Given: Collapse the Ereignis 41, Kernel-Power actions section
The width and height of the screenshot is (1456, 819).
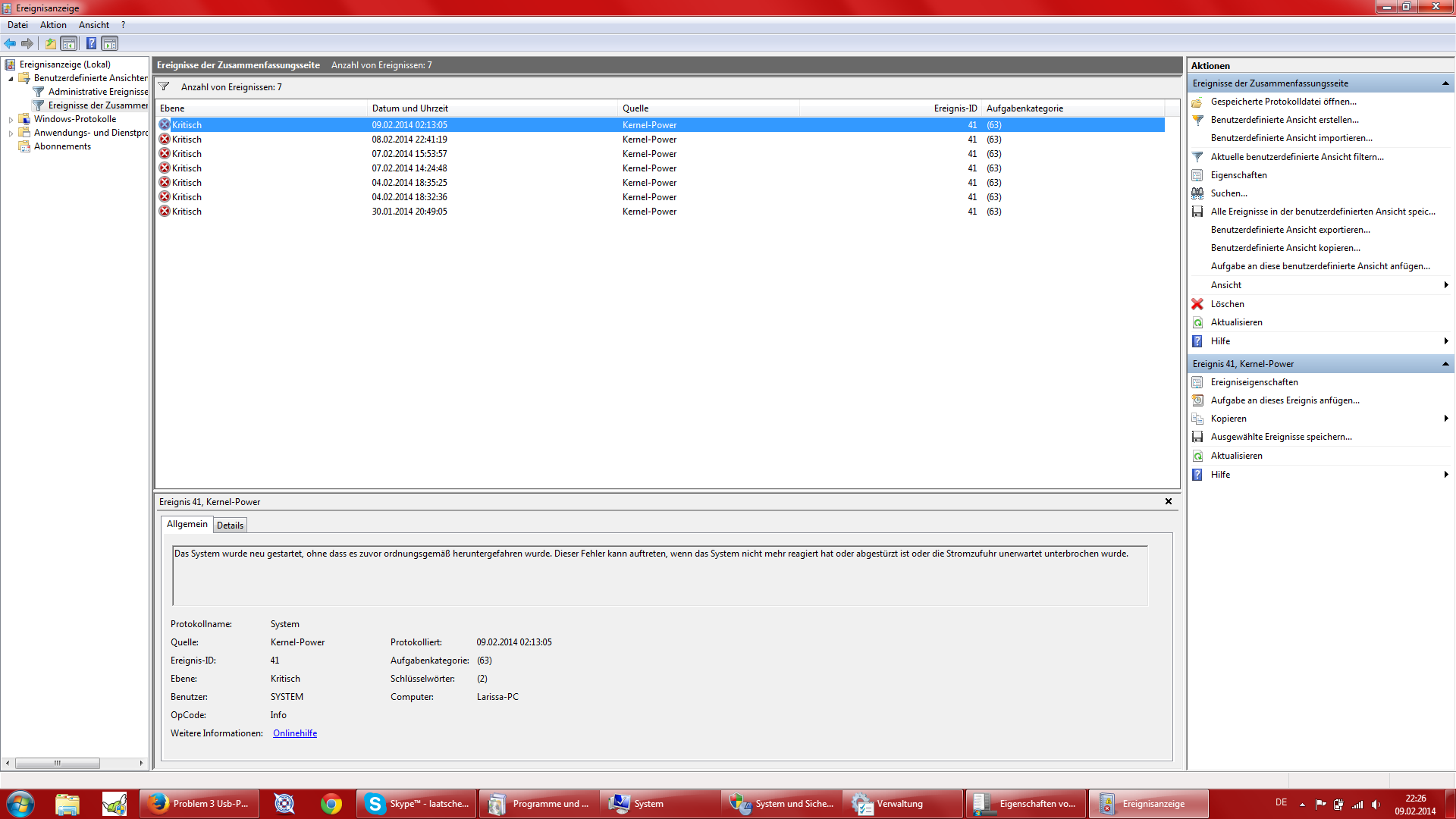Looking at the screenshot, I should point(1445,364).
